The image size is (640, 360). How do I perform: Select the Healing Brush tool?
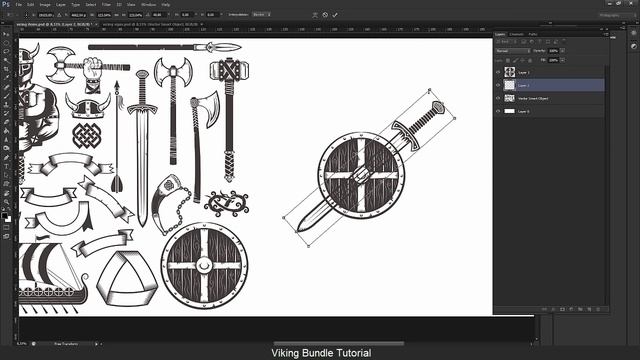click(6, 87)
